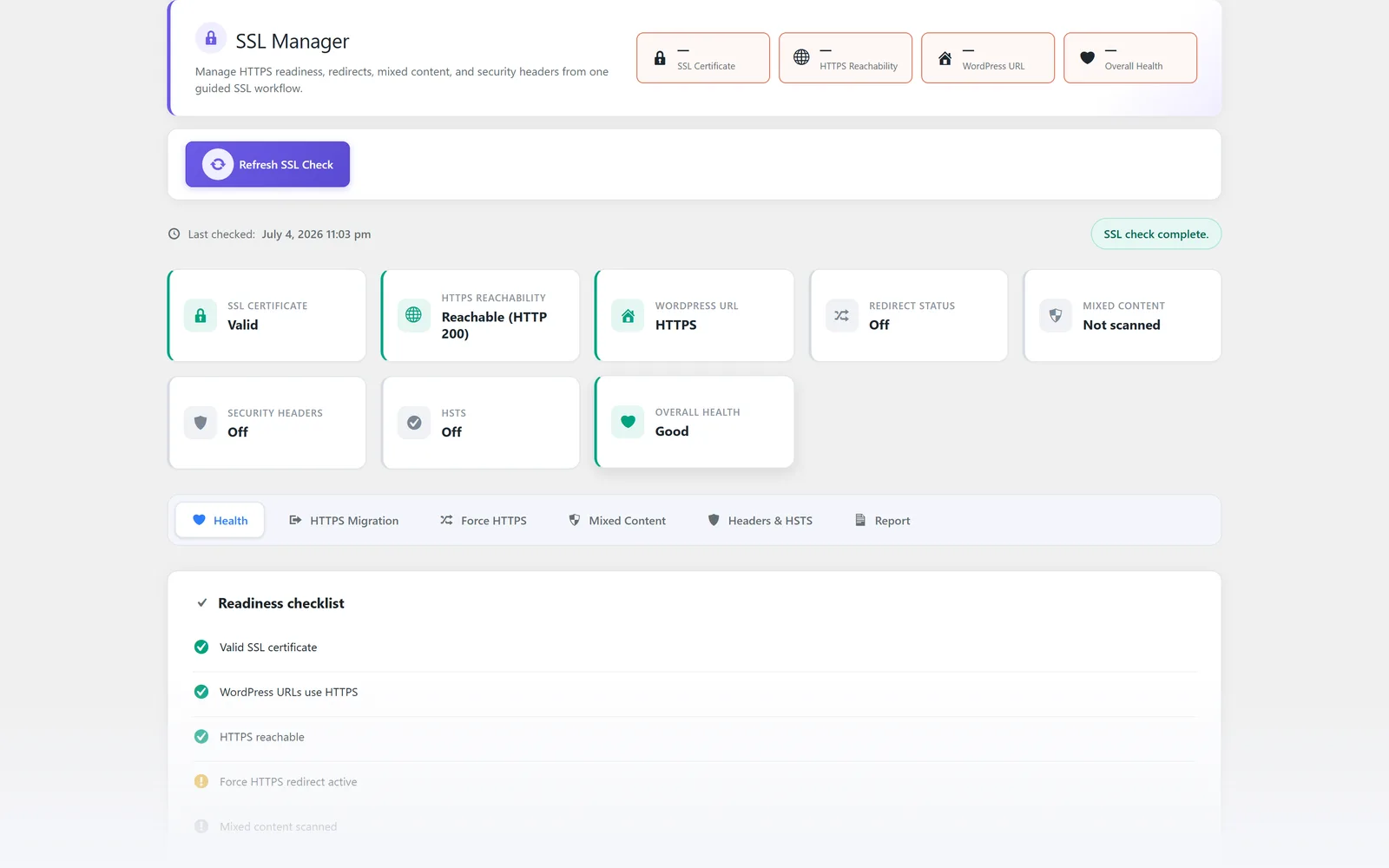Click the header Overall Health status chip

click(1130, 58)
